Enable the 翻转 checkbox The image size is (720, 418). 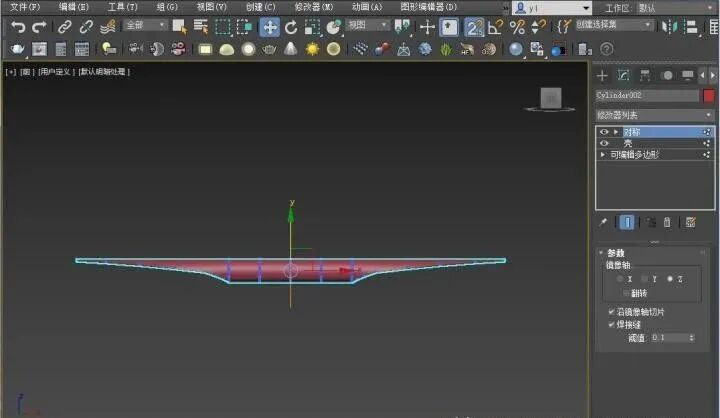coord(626,293)
